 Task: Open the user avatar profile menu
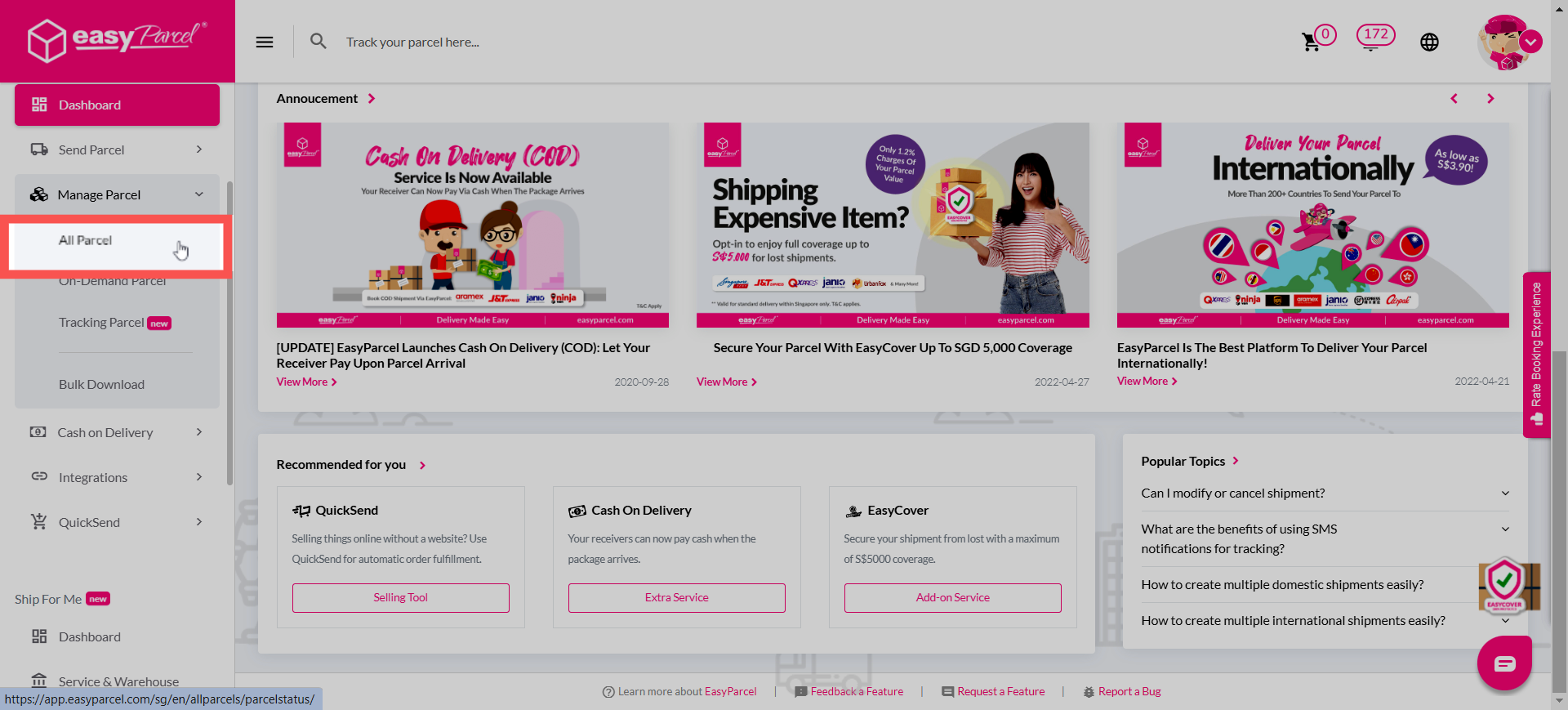1503,42
